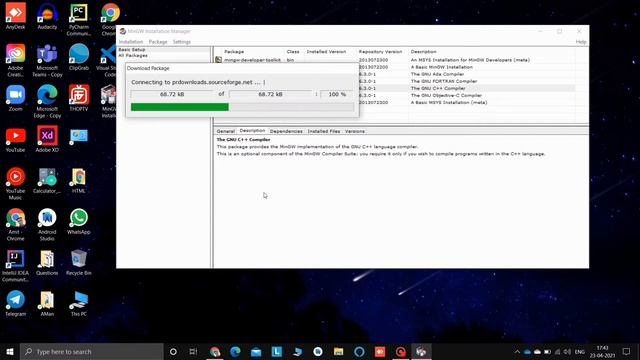This screenshot has width=640, height=360.
Task: Open the AnyDesk desktop shortcut
Action: coord(16,16)
